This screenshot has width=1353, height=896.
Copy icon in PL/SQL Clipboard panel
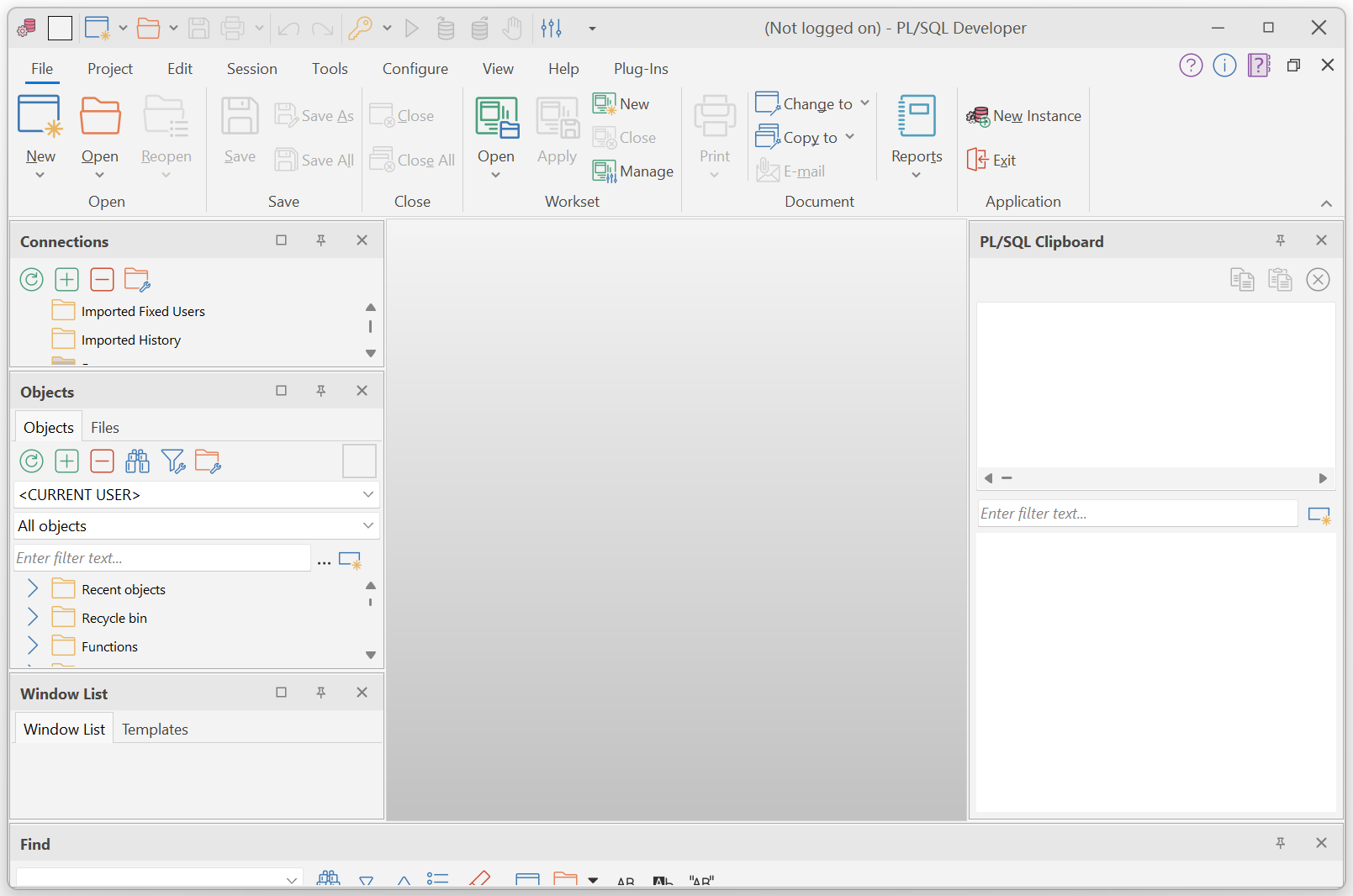1242,280
